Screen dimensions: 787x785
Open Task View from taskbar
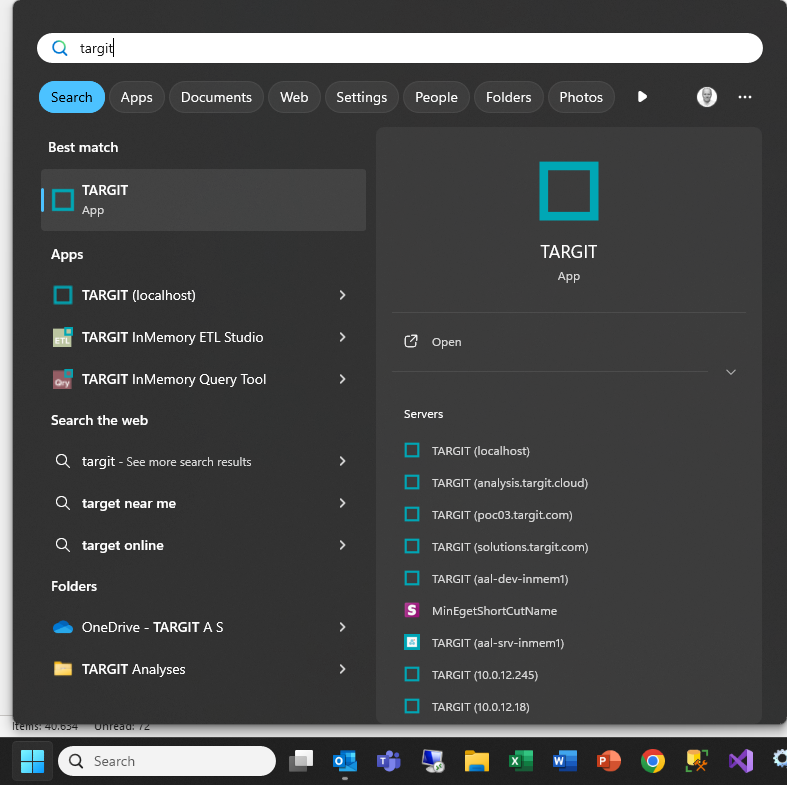301,761
